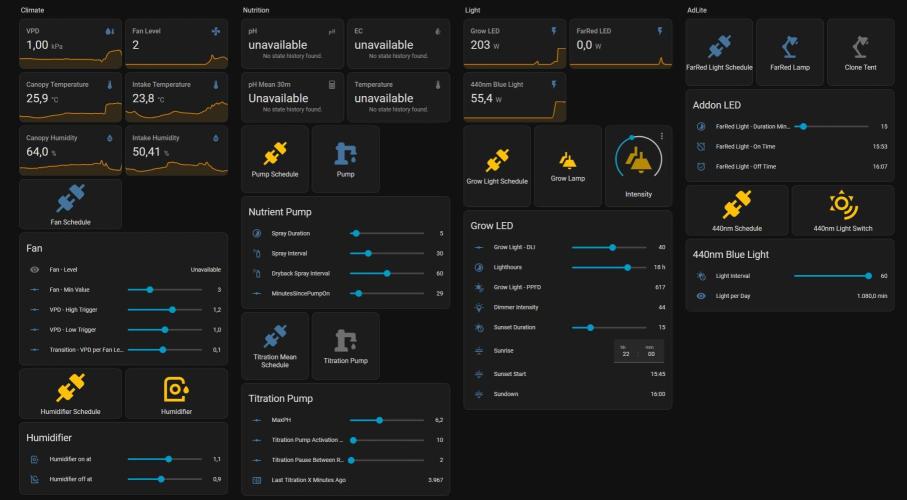Click the Lighthours row icon
Viewport: 907px width, 500px height.
click(478, 267)
